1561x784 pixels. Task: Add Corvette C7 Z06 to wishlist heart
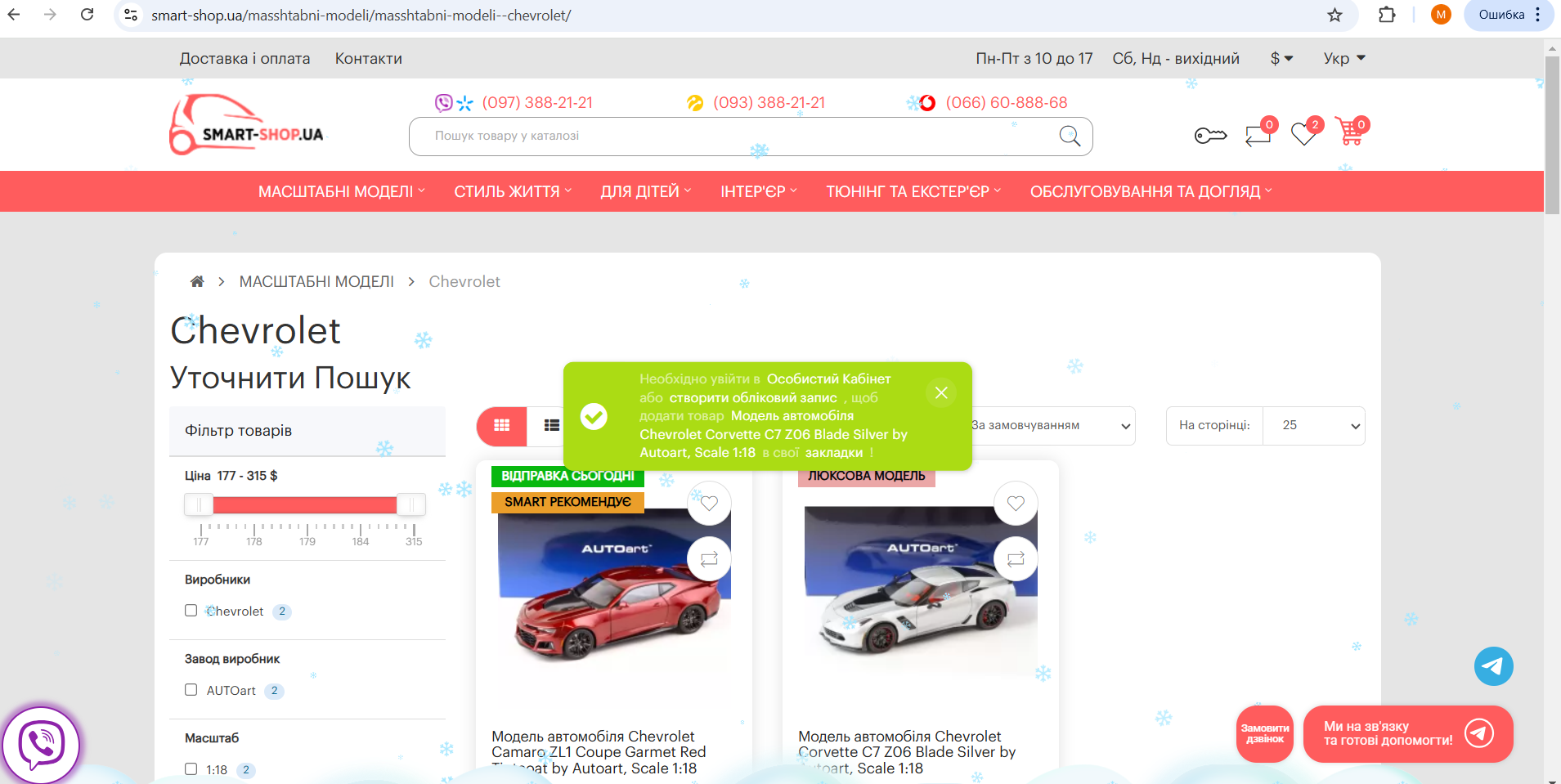click(x=1016, y=504)
